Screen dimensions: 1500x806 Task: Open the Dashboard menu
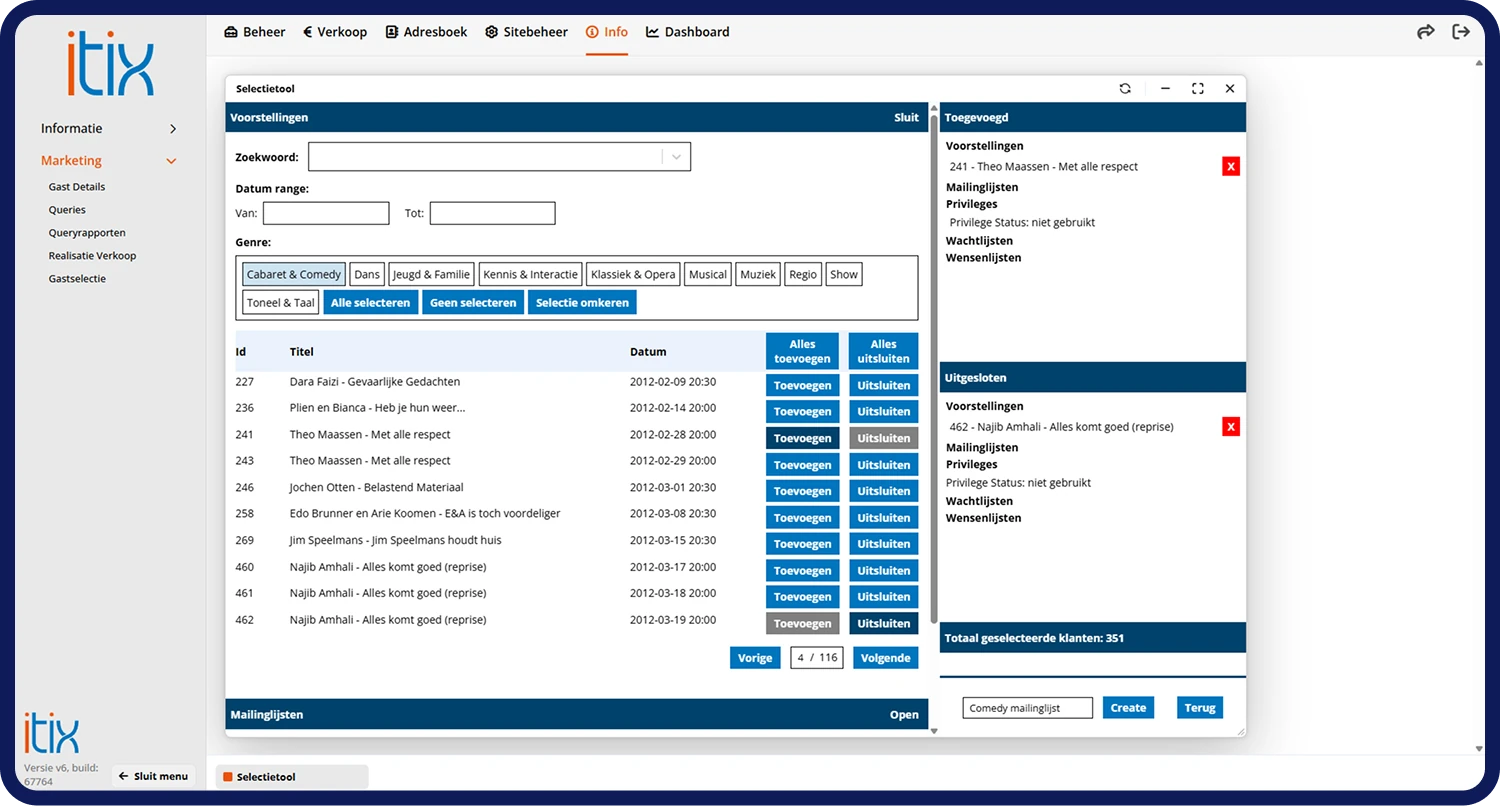tap(688, 32)
